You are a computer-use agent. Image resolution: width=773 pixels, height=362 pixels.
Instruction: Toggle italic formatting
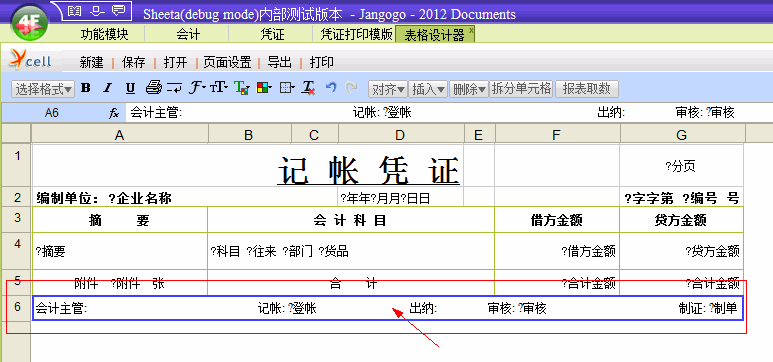(x=107, y=88)
